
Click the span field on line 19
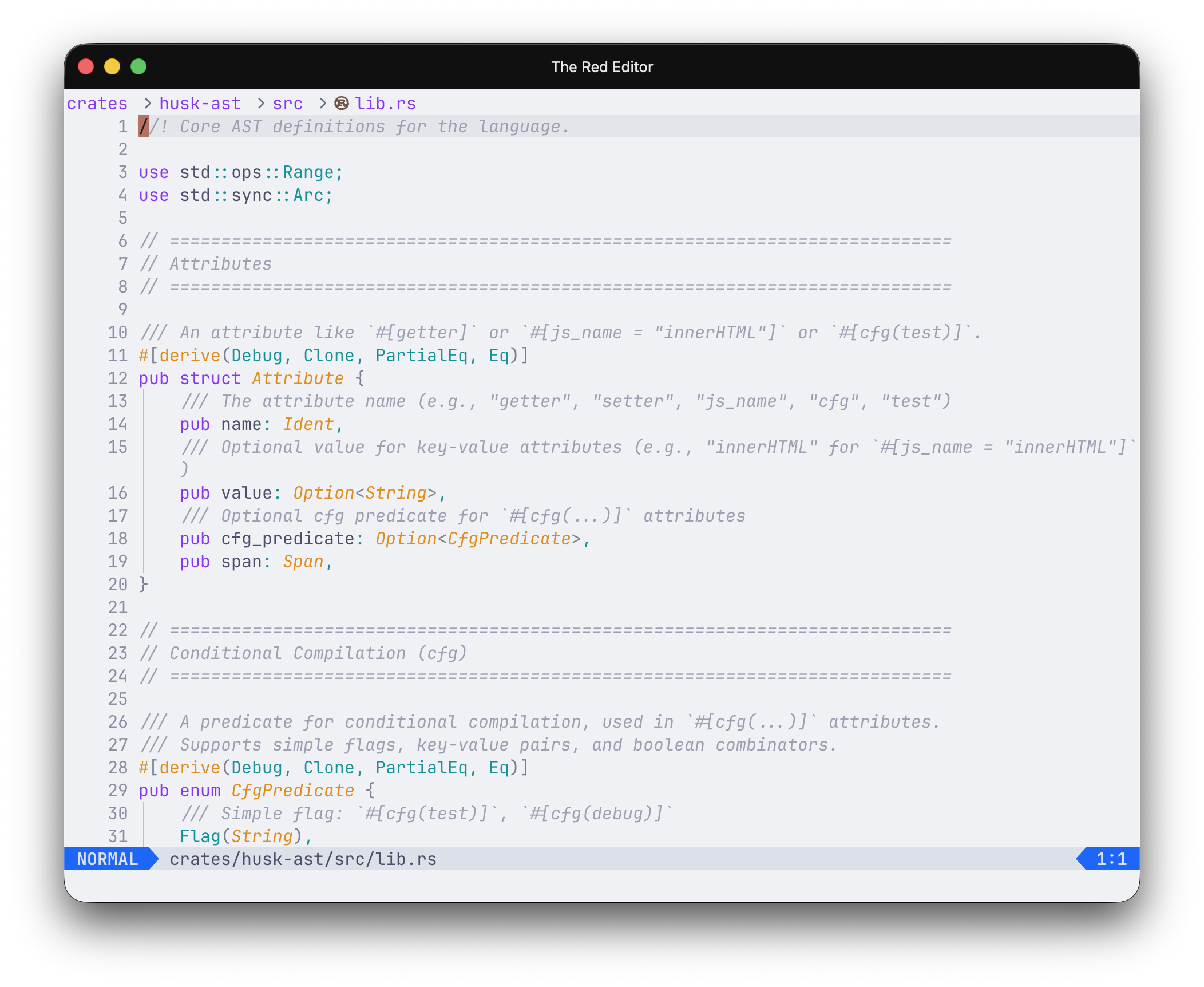(241, 561)
